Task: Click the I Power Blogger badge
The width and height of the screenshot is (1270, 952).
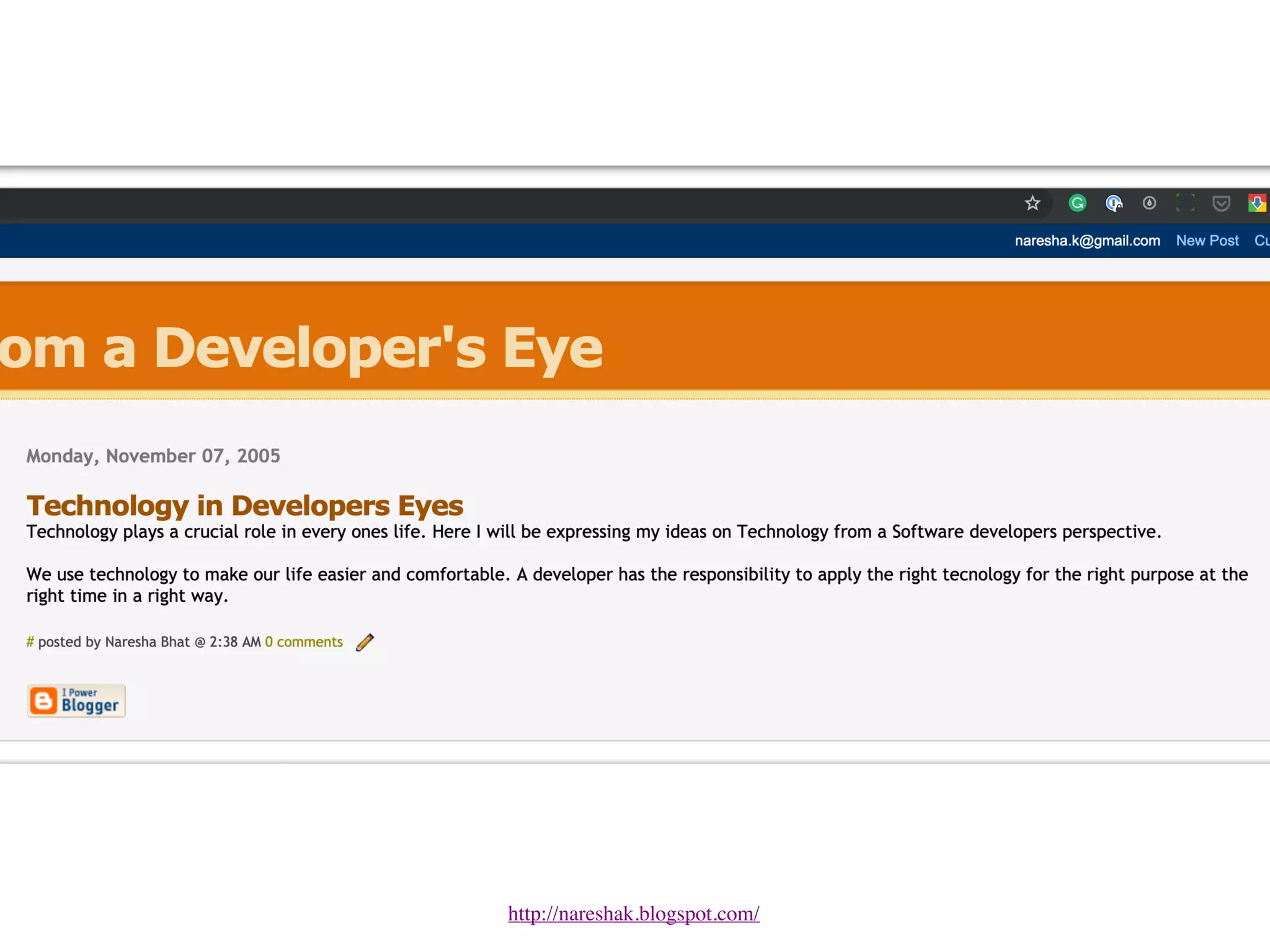Action: 76,701
